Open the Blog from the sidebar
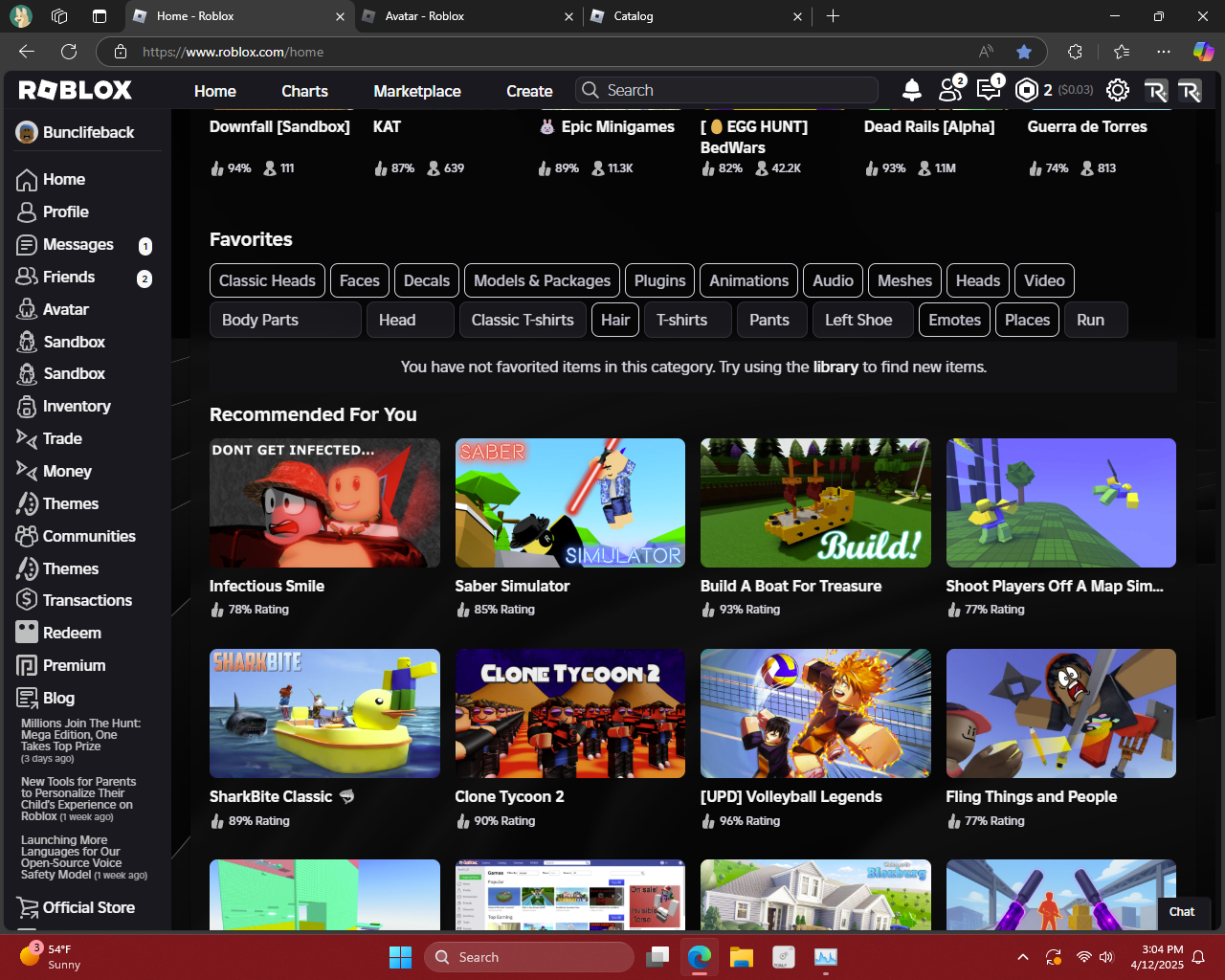The height and width of the screenshot is (980, 1225). point(45,699)
